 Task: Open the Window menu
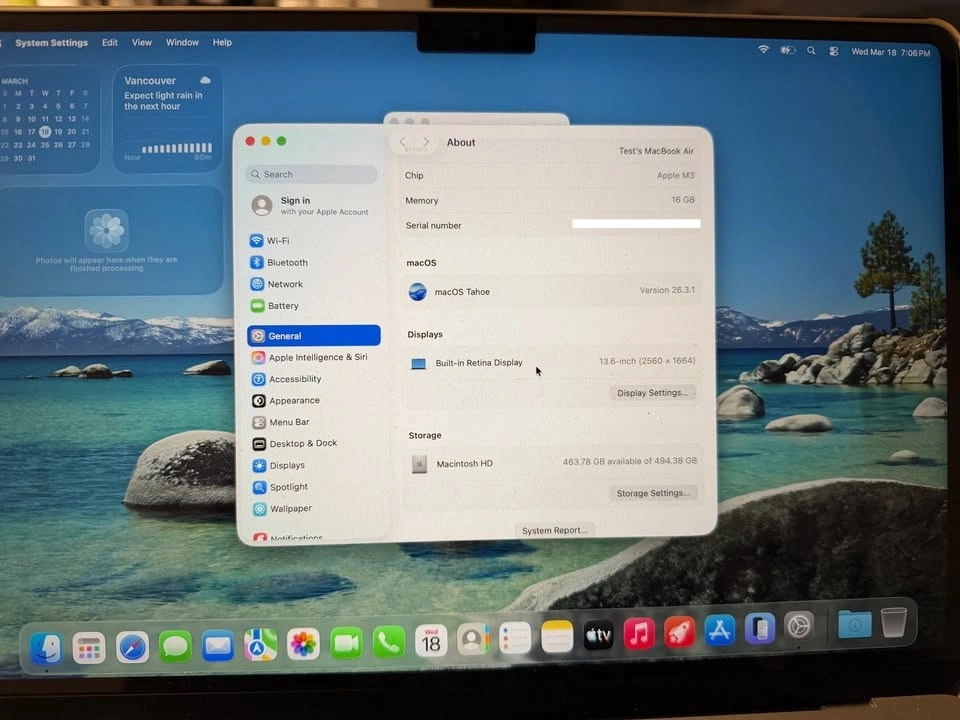[182, 43]
